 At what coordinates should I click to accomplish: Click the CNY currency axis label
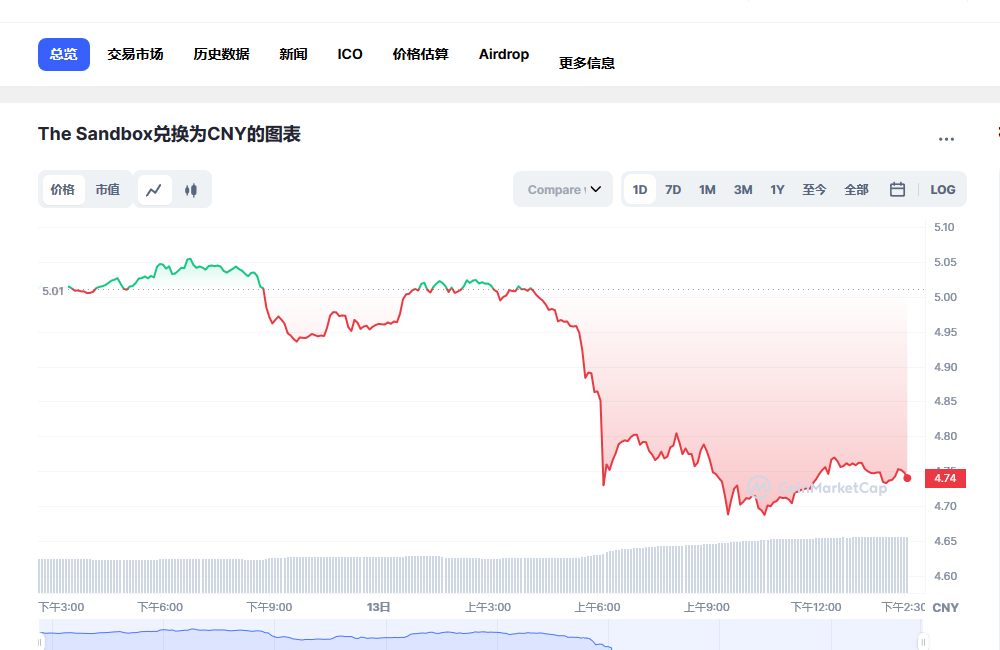(946, 608)
